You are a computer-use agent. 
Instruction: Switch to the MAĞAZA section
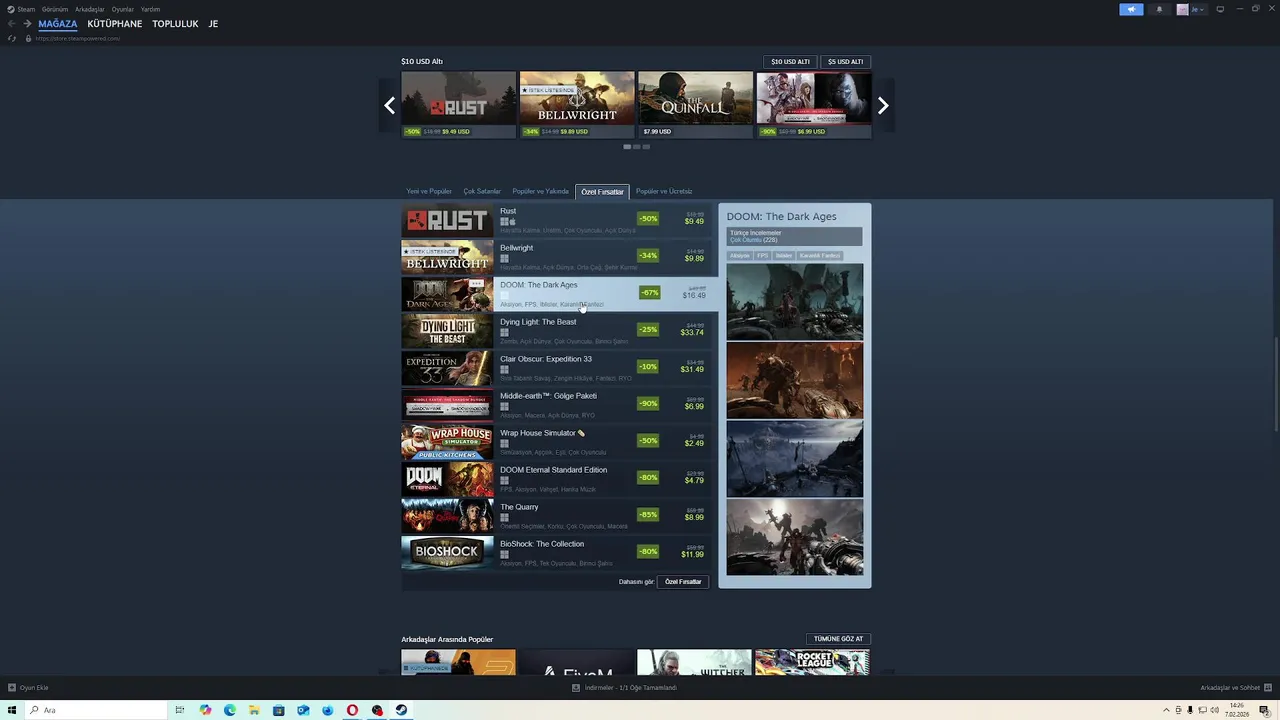pyautogui.click(x=58, y=24)
